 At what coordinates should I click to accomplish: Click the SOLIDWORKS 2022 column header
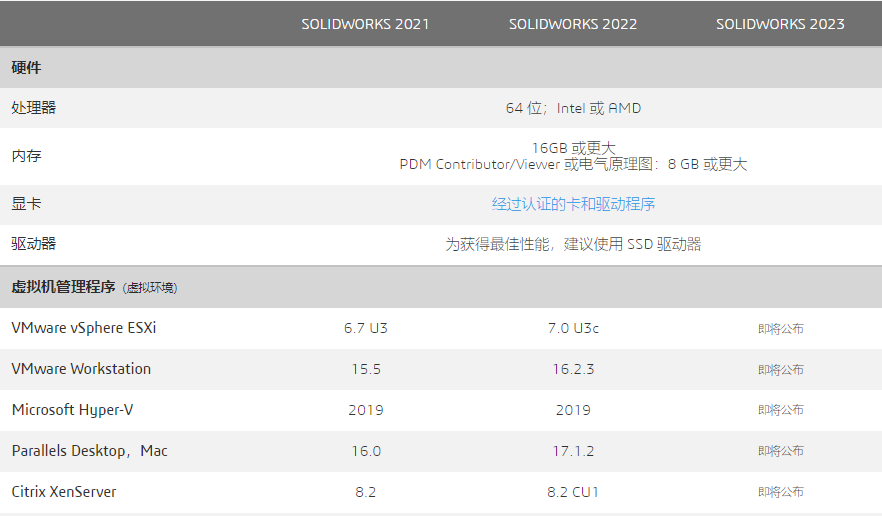[573, 24]
